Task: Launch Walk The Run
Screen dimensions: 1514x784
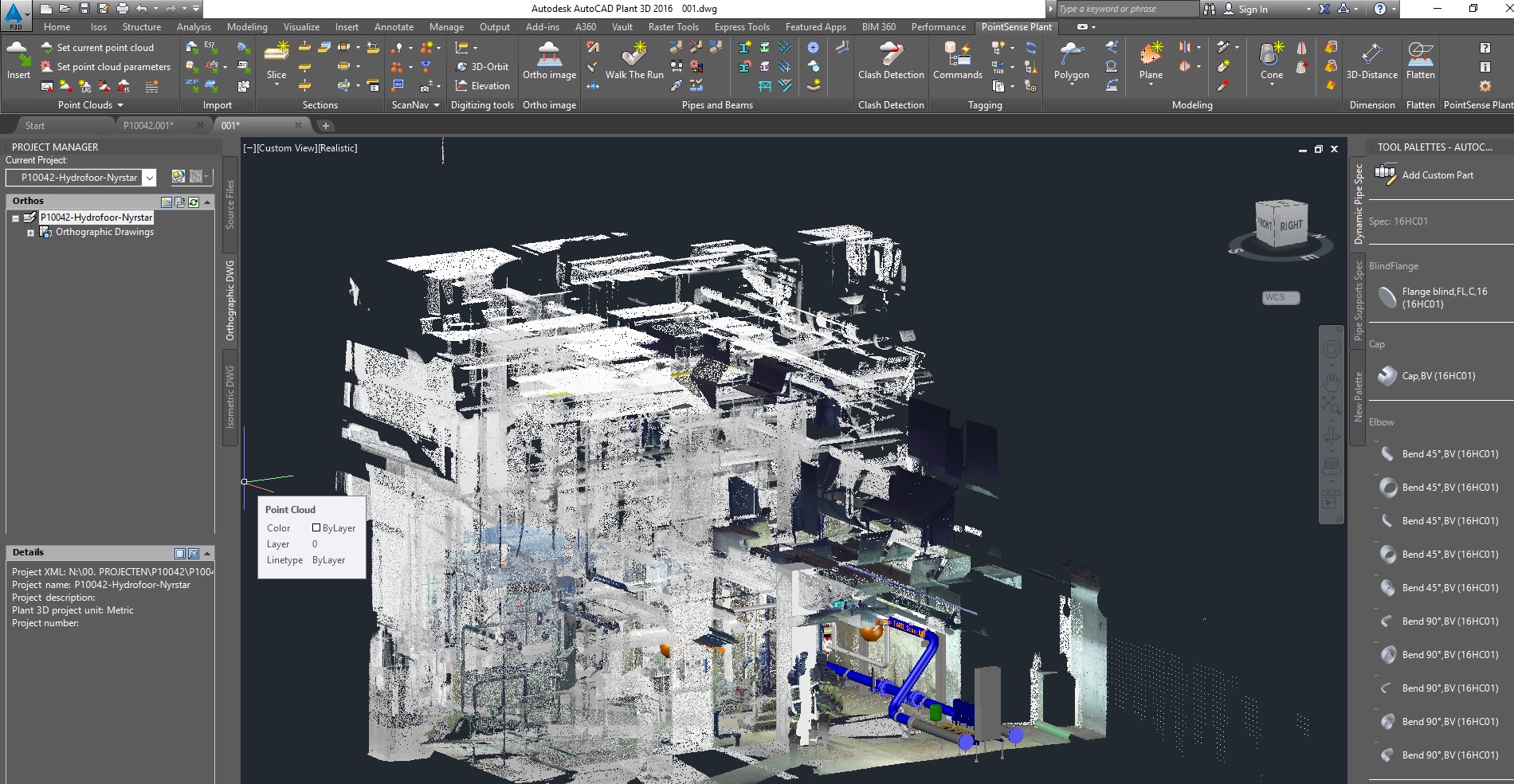Action: 633,64
